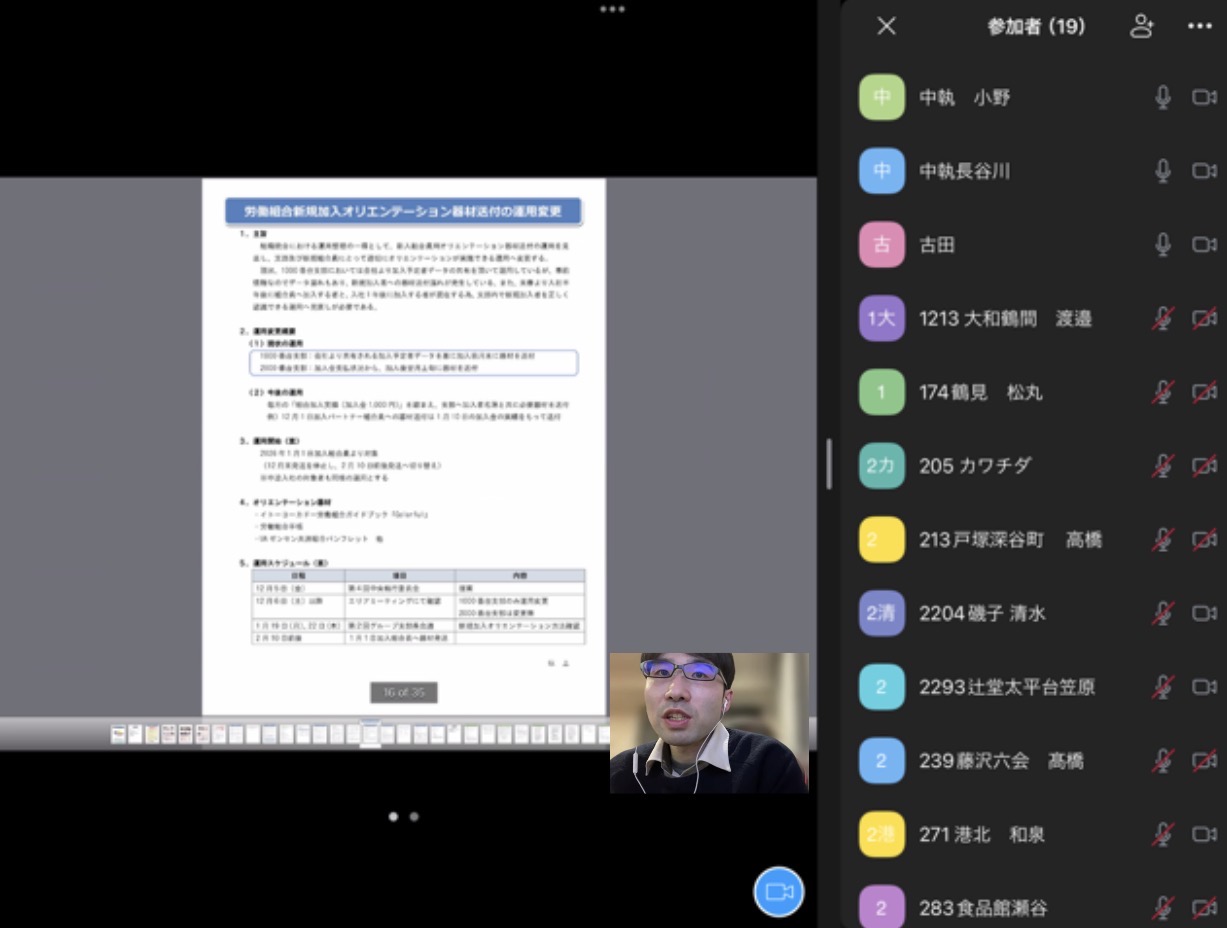Click disabled camera icon for 174 鶴見 松丸
Viewport: 1227px width, 928px height.
1204,392
